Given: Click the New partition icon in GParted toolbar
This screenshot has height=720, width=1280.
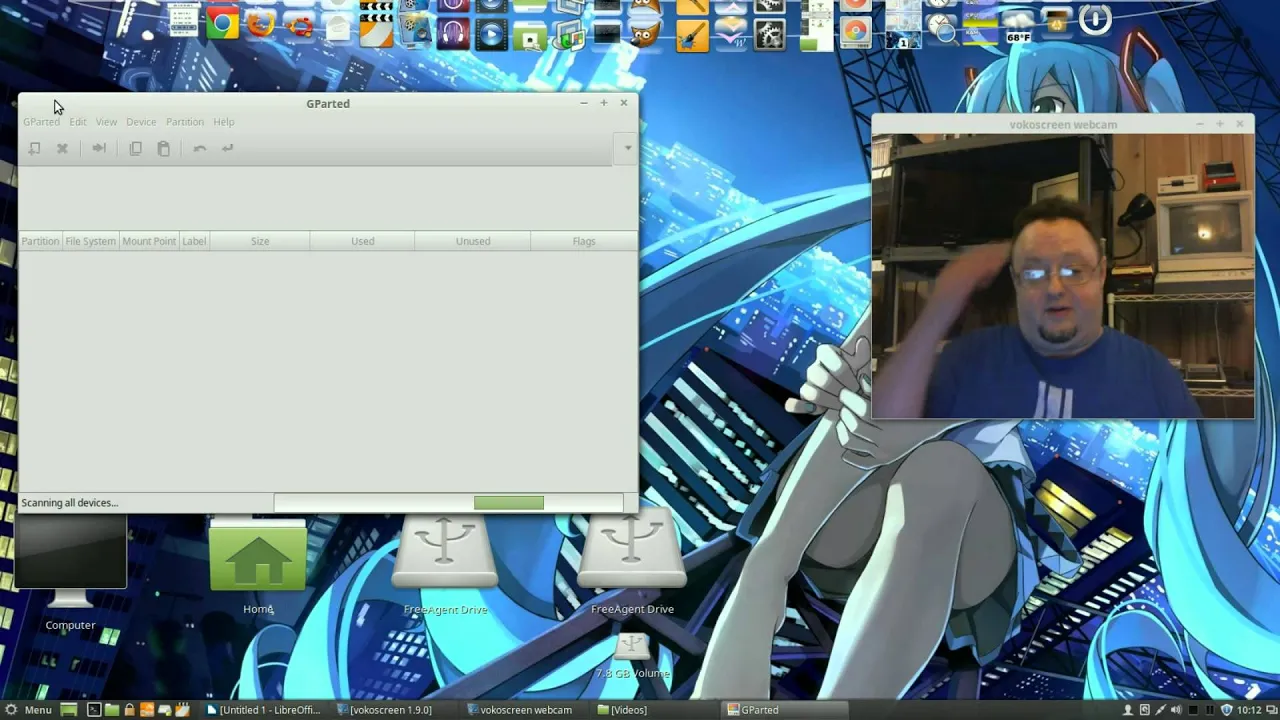Looking at the screenshot, I should (35, 148).
